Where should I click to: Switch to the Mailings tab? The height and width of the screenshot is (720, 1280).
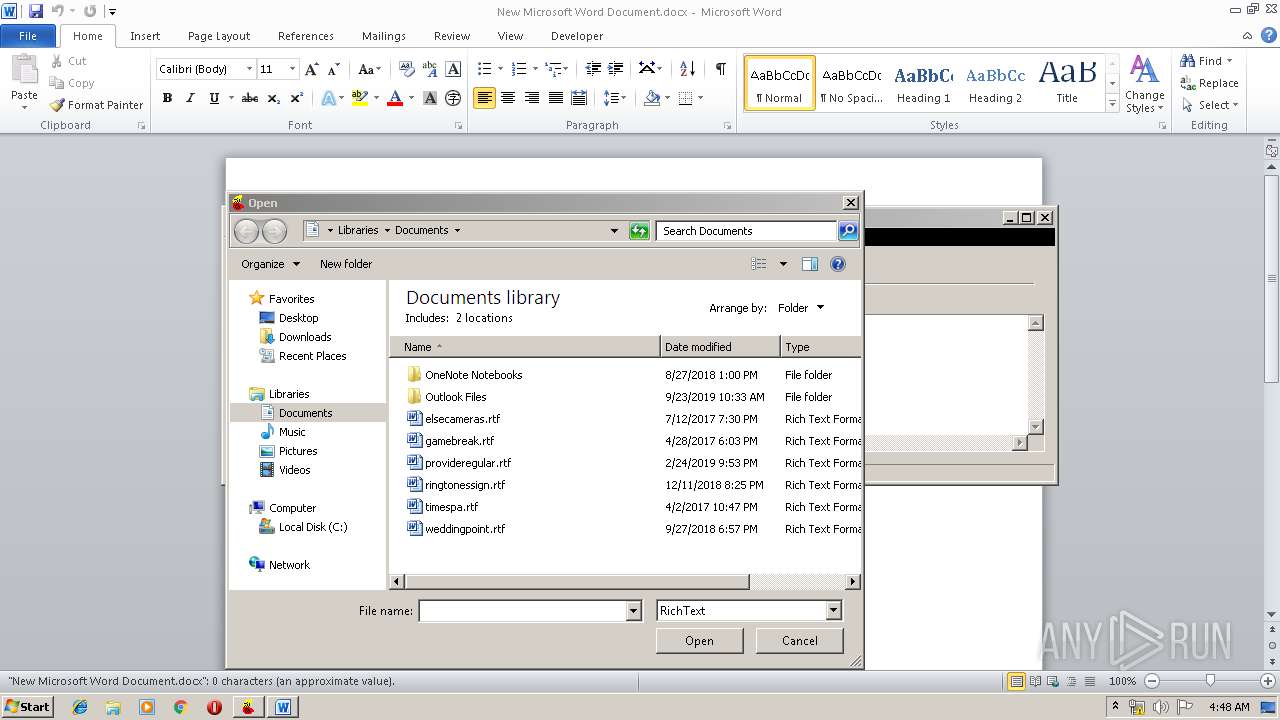pyautogui.click(x=384, y=36)
